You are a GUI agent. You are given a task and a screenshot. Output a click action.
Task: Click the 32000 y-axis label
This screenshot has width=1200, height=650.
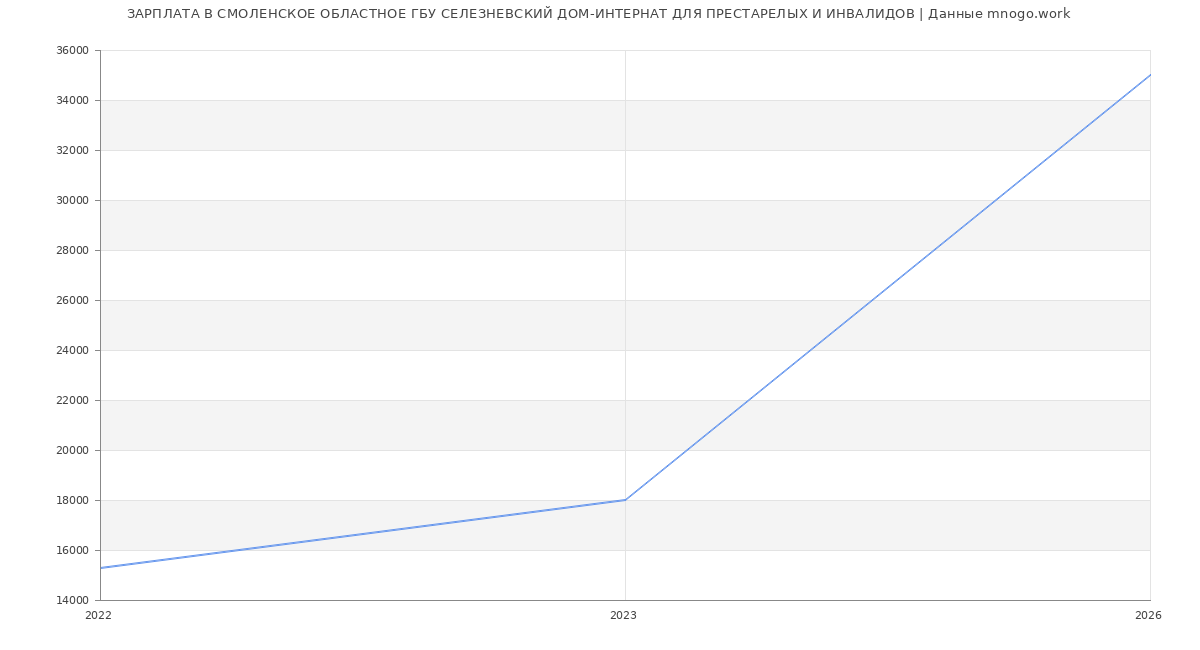72,151
